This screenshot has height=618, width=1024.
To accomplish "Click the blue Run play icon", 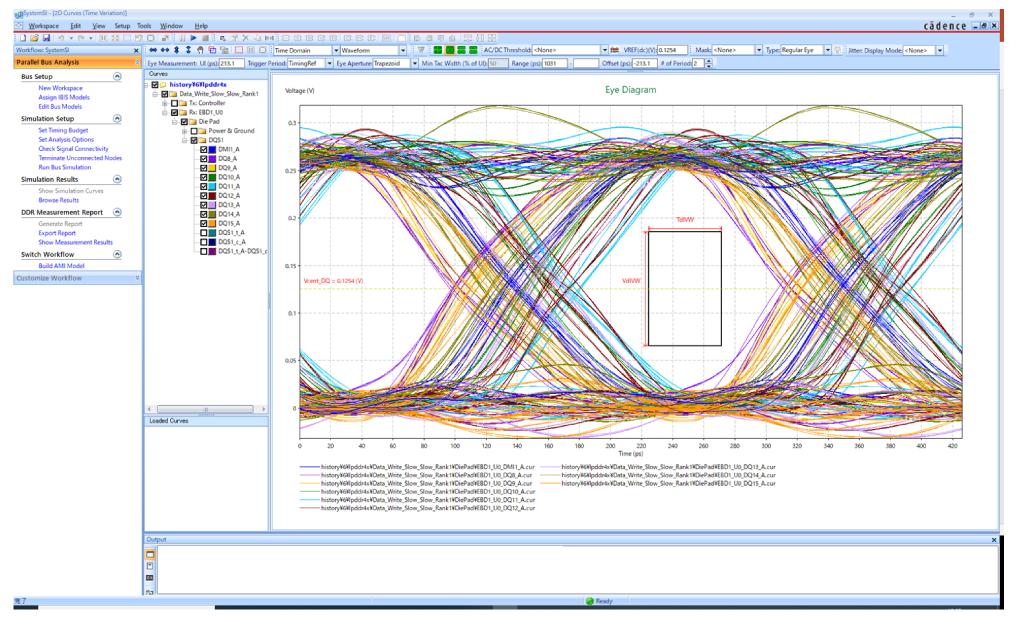I will (193, 37).
